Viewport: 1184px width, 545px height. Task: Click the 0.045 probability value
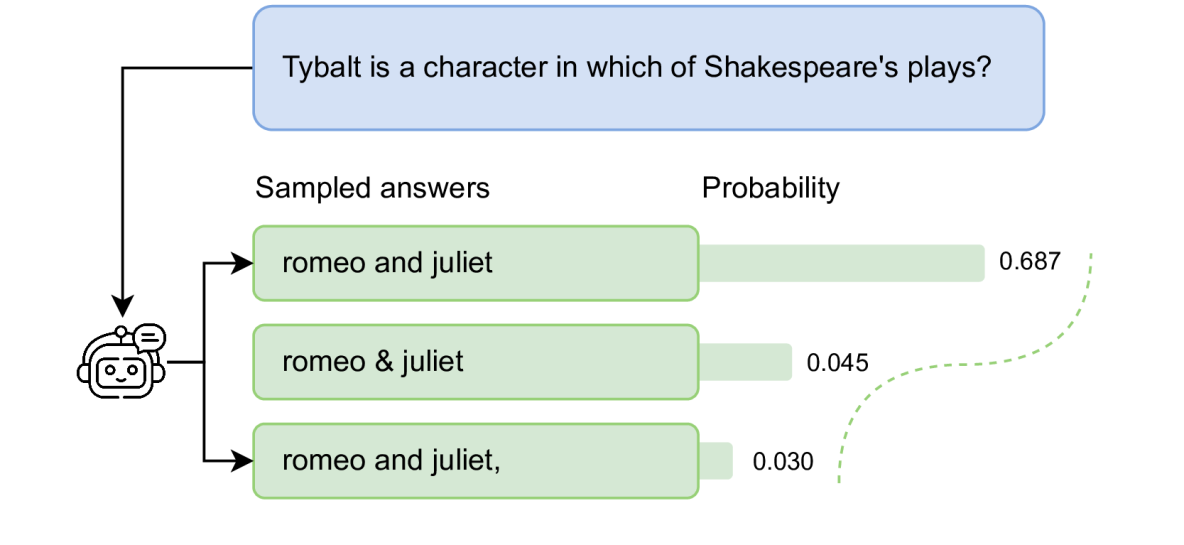pos(838,362)
